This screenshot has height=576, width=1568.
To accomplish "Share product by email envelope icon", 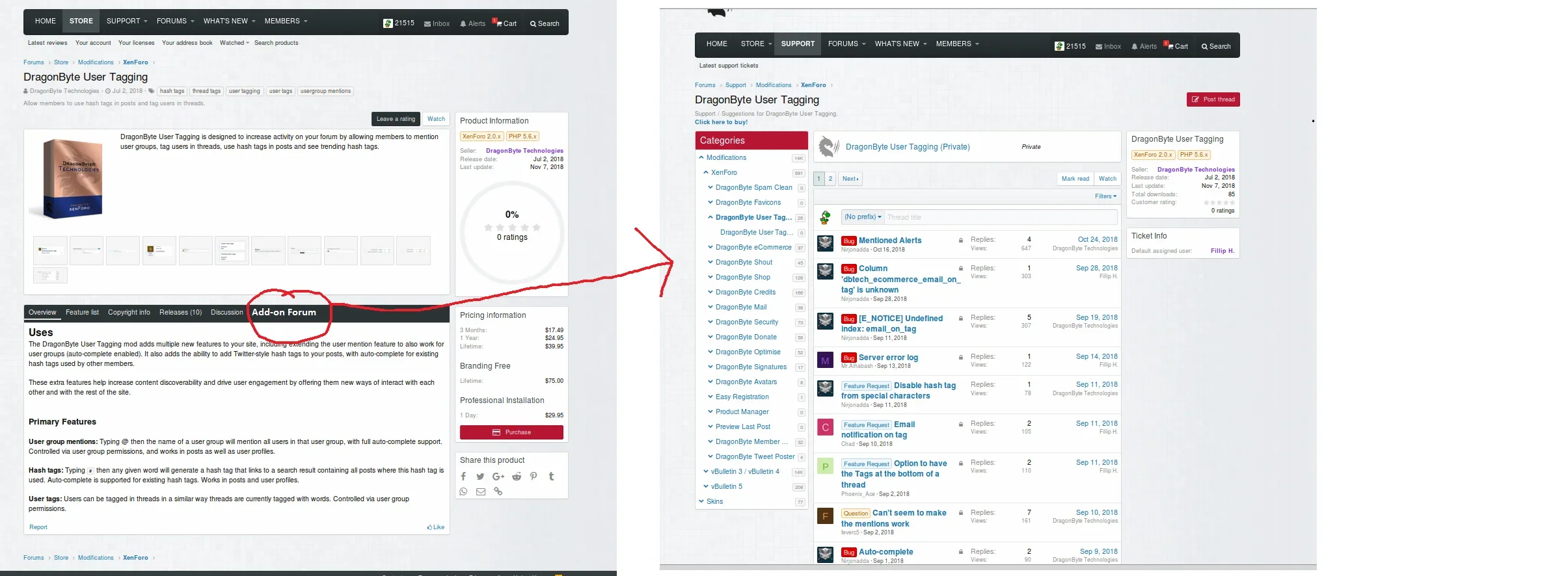I will tap(481, 491).
